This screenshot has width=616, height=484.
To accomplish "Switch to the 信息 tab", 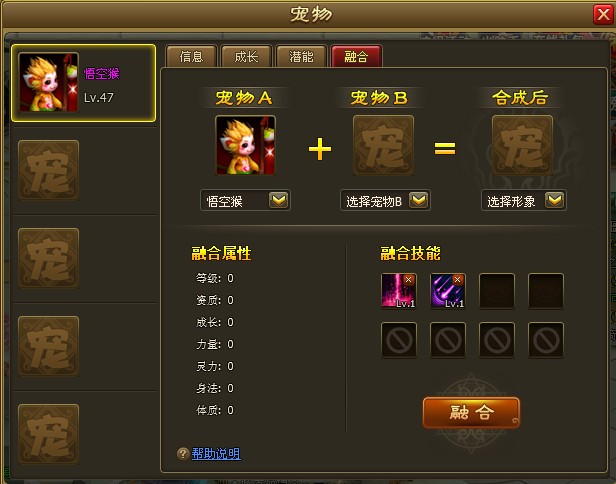I will [x=191, y=57].
